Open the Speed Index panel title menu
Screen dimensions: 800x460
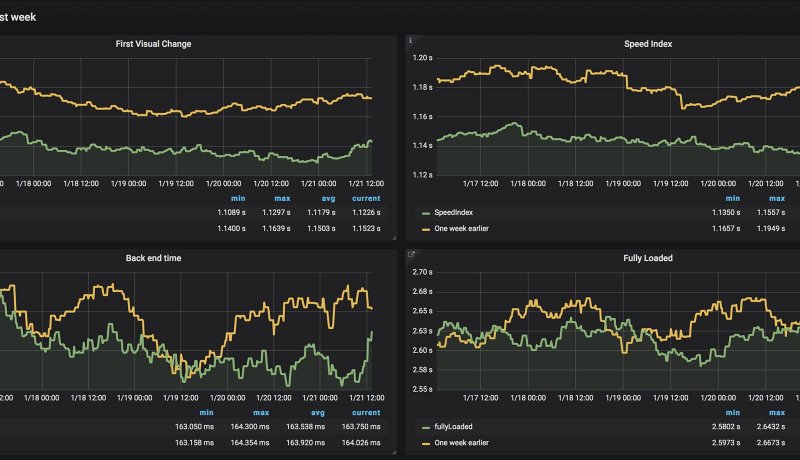[x=647, y=44]
